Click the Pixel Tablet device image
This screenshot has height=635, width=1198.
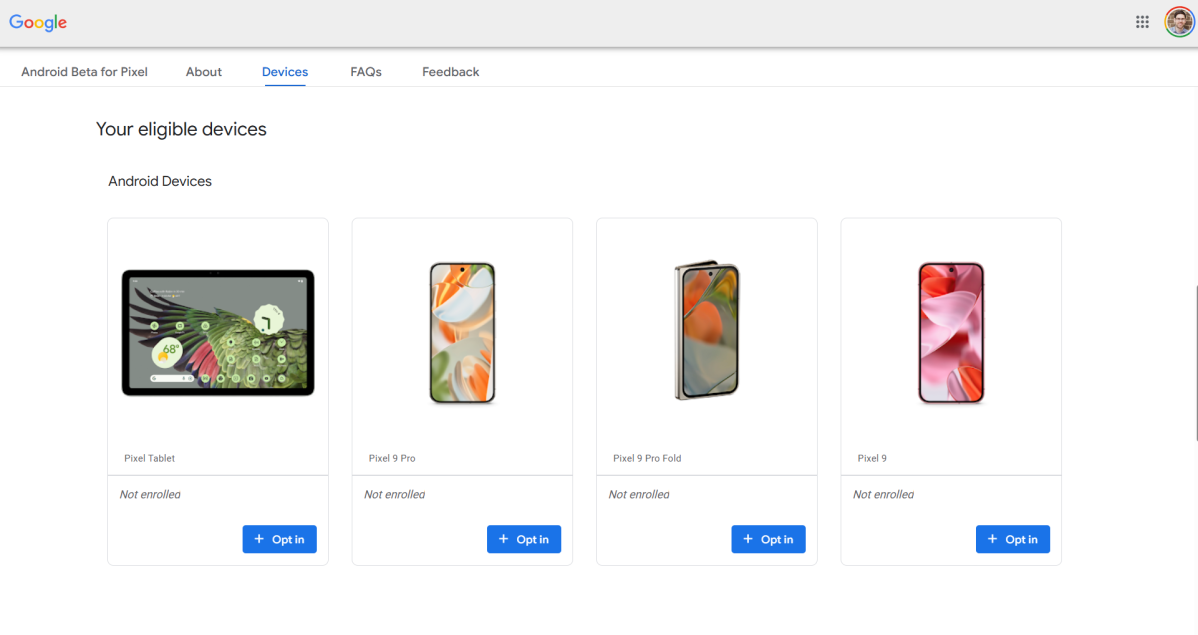tap(218, 332)
